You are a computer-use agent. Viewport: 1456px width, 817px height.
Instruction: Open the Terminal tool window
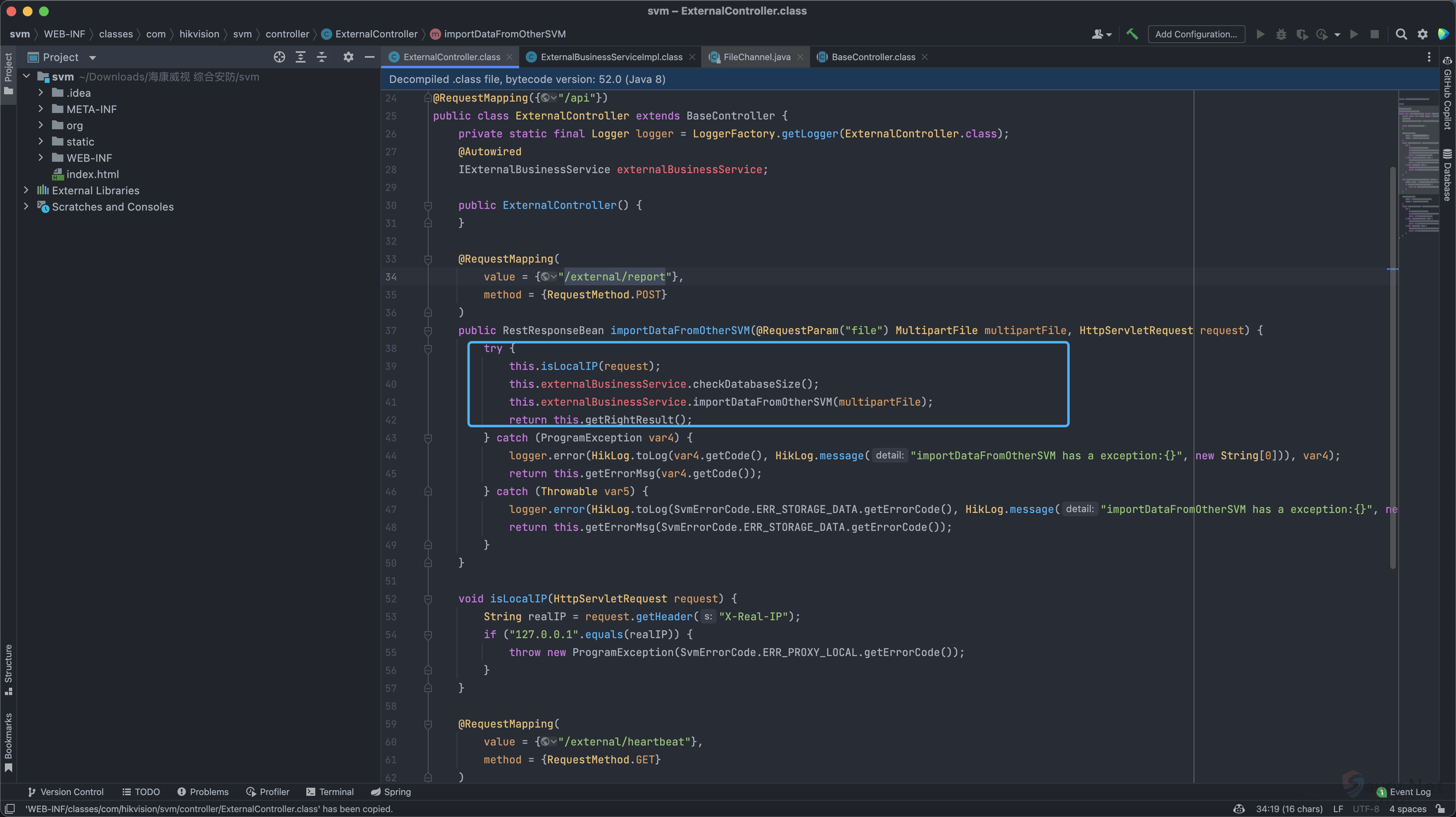coord(330,791)
